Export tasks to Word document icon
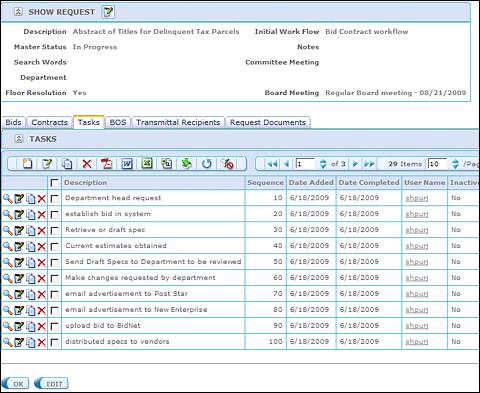The height and width of the screenshot is (393, 480). click(127, 164)
